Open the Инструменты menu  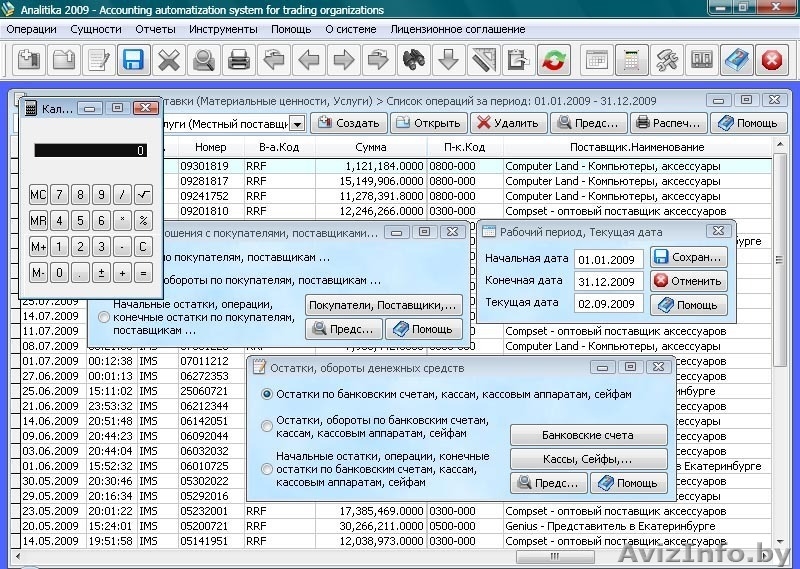[x=223, y=29]
